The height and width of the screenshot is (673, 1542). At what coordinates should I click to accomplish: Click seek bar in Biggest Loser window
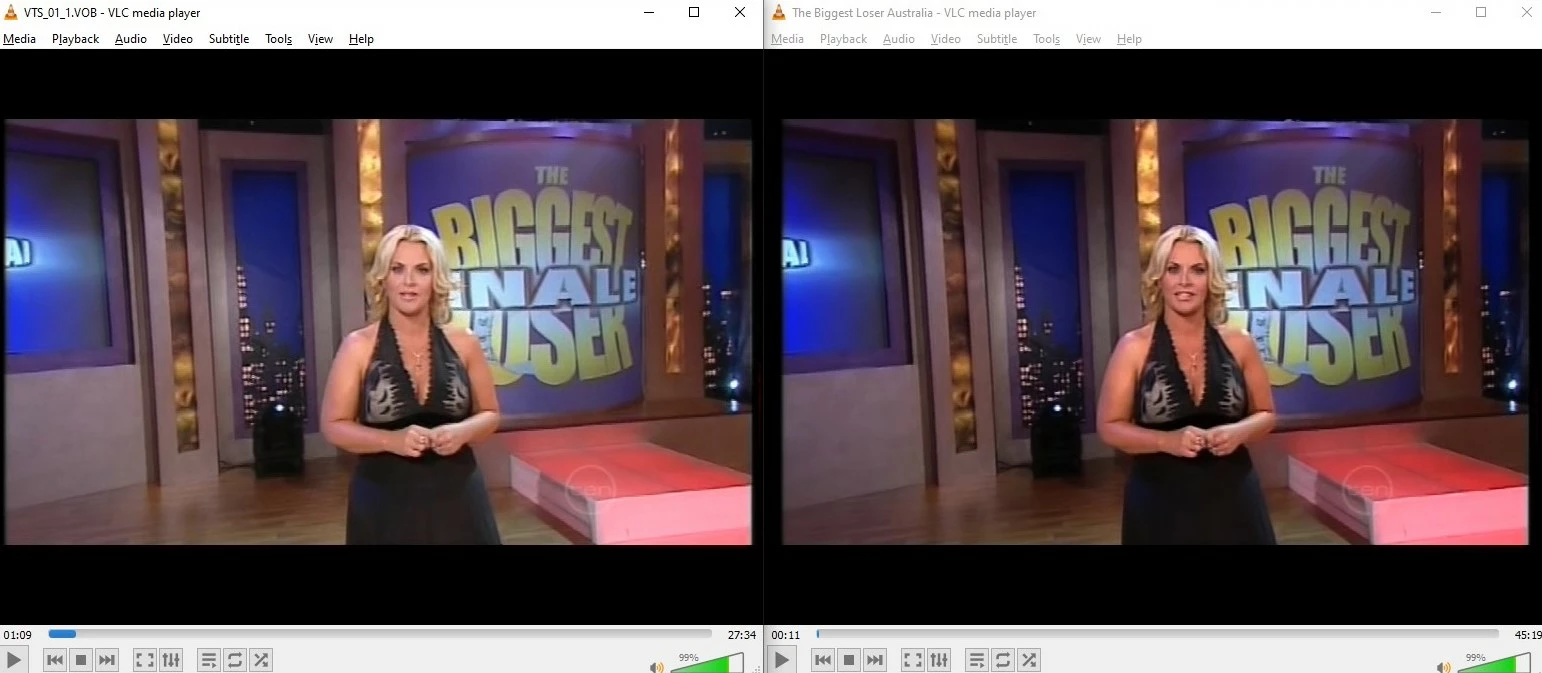(1157, 634)
